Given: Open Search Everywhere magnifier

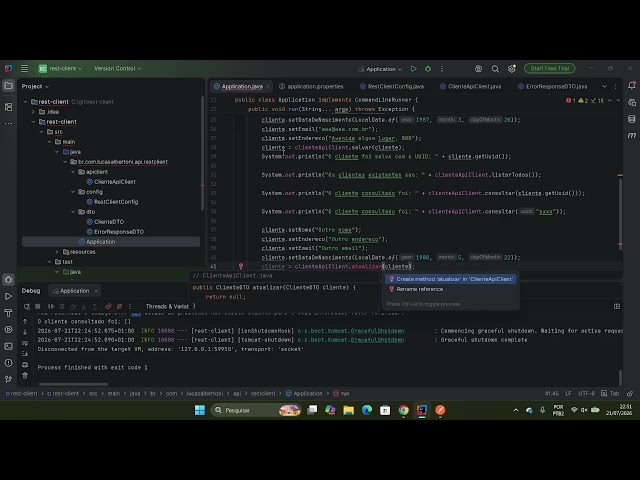Looking at the screenshot, I should click(x=495, y=69).
